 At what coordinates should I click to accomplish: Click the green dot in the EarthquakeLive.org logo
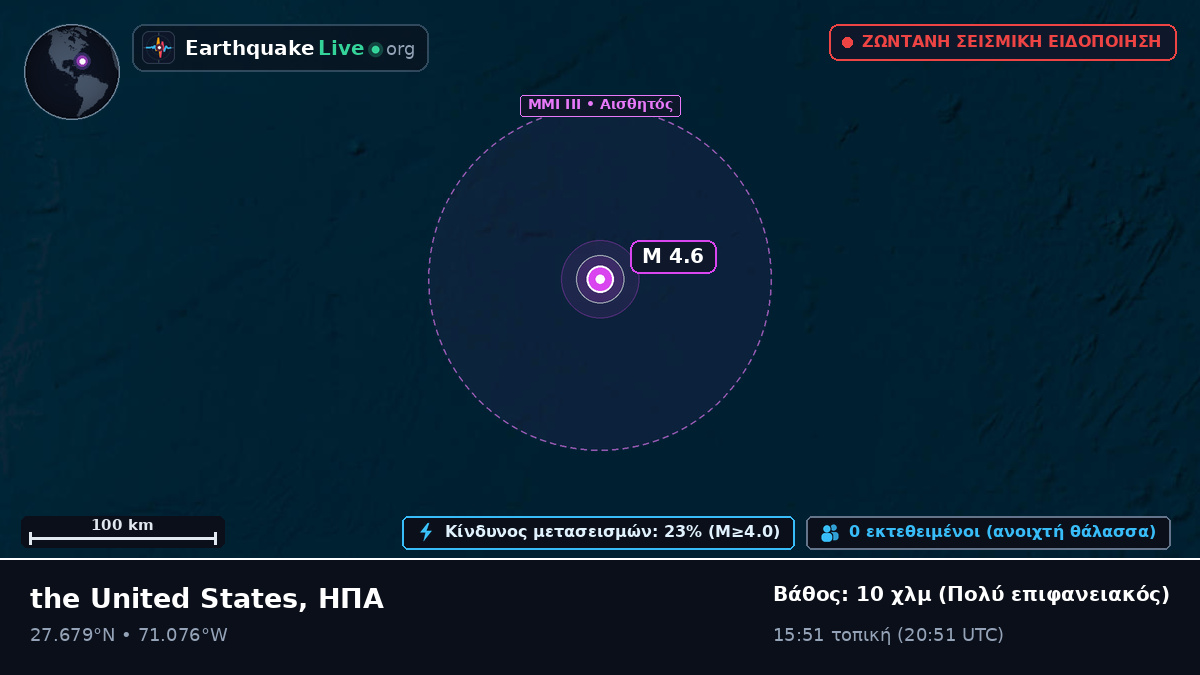click(376, 49)
